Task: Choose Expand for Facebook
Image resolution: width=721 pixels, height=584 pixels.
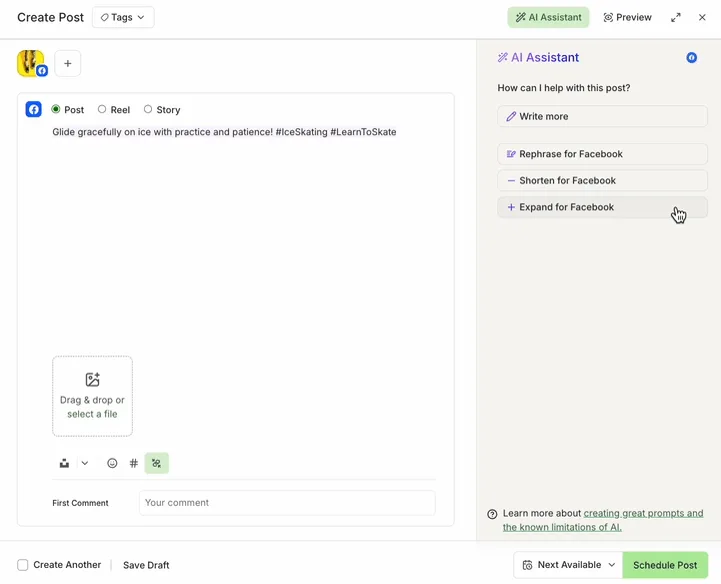Action: (x=602, y=207)
